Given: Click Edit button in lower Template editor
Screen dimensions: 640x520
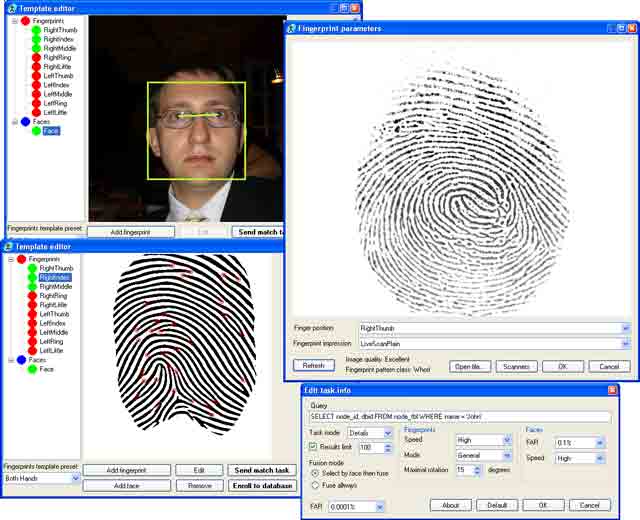Looking at the screenshot, I should pyautogui.click(x=199, y=470).
